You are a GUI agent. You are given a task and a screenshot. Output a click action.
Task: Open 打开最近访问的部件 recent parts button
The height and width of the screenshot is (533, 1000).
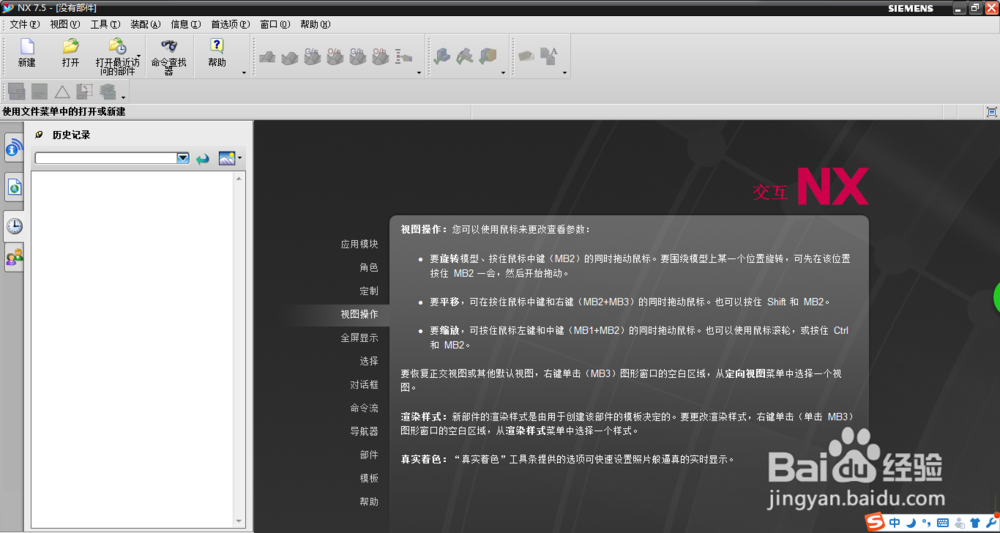117,56
